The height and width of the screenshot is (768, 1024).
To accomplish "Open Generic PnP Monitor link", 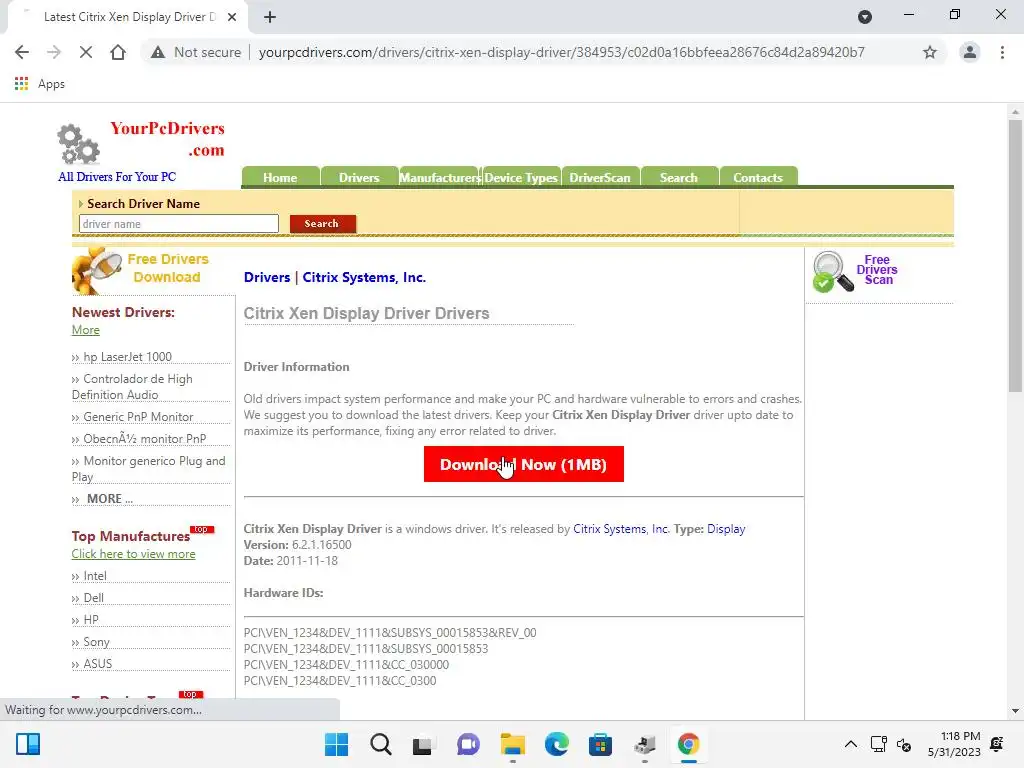I will [x=138, y=417].
